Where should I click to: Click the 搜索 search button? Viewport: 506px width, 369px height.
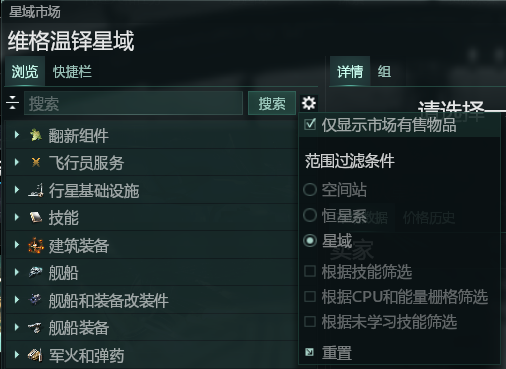[x=272, y=103]
